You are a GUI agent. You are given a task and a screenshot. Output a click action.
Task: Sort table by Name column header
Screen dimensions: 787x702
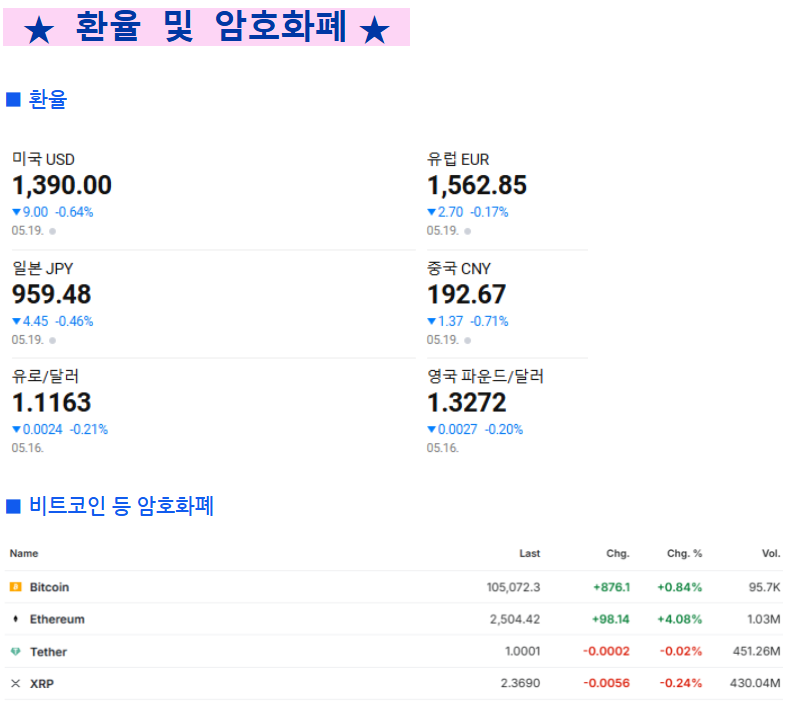tap(24, 553)
